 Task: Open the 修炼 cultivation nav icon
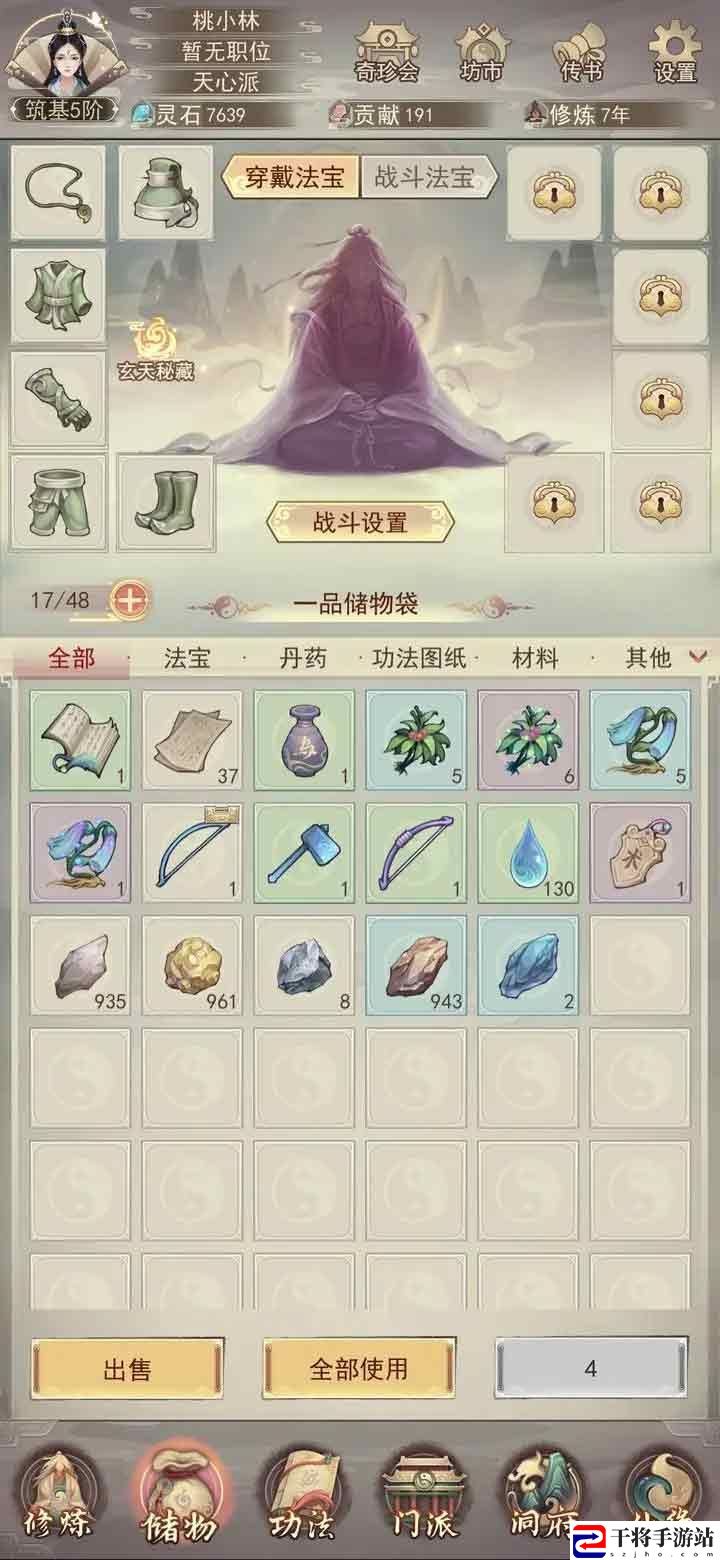tap(61, 1495)
